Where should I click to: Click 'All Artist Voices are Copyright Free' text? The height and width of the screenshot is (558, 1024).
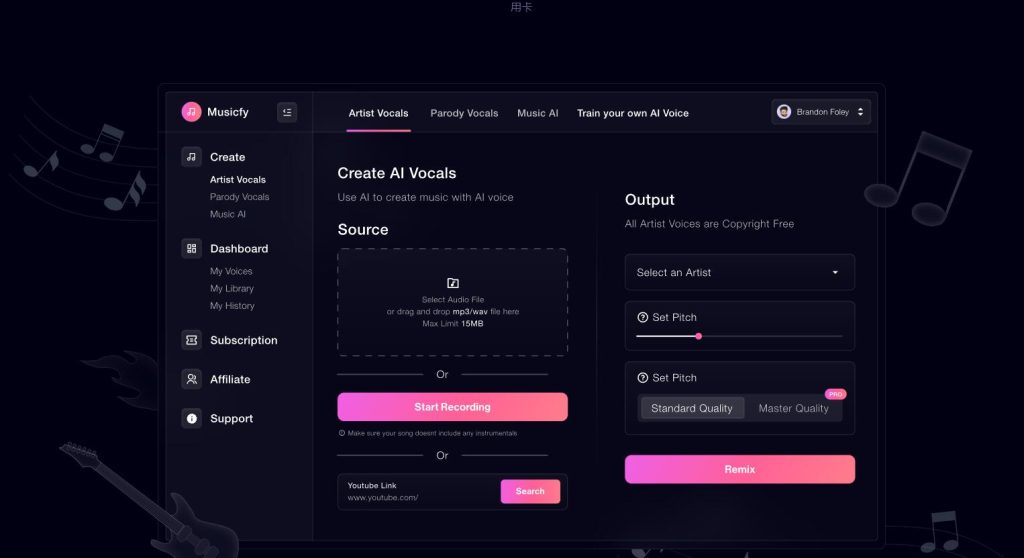pos(709,223)
